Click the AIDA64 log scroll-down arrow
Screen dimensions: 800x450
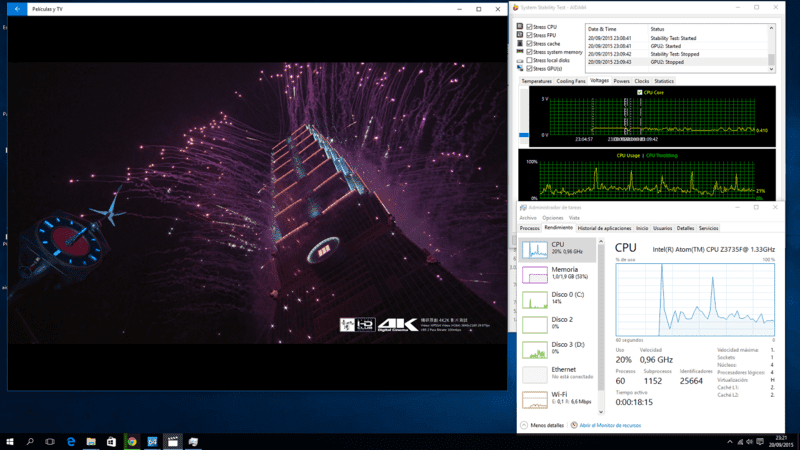771,69
